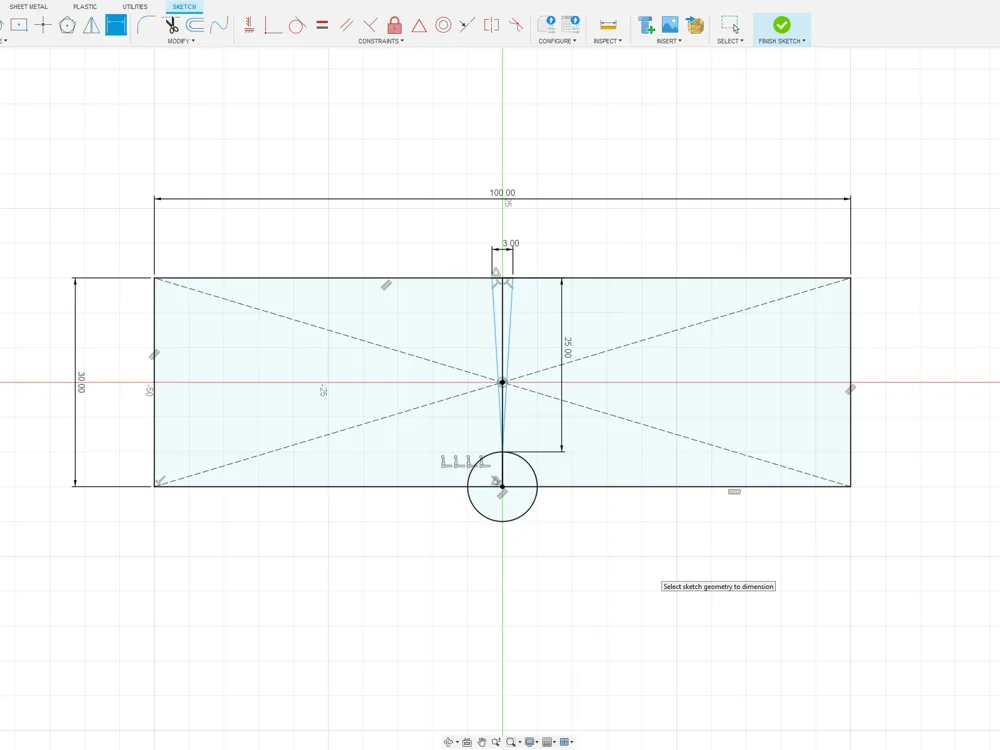Screen dimensions: 1000x750
Task: Click the Insert Canvas image icon
Action: (x=670, y=25)
